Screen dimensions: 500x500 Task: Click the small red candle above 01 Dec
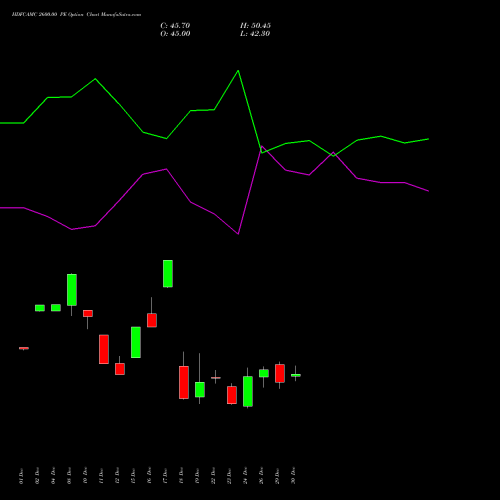(x=24, y=348)
